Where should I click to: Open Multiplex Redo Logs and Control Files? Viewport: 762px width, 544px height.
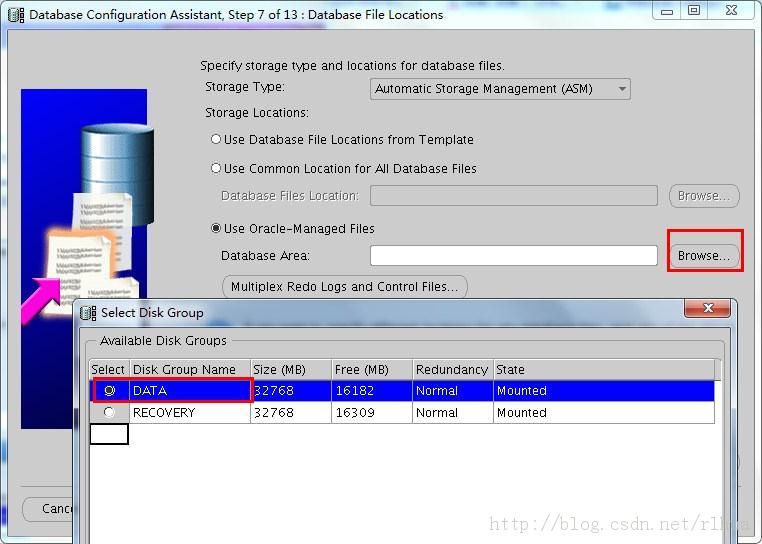[344, 287]
